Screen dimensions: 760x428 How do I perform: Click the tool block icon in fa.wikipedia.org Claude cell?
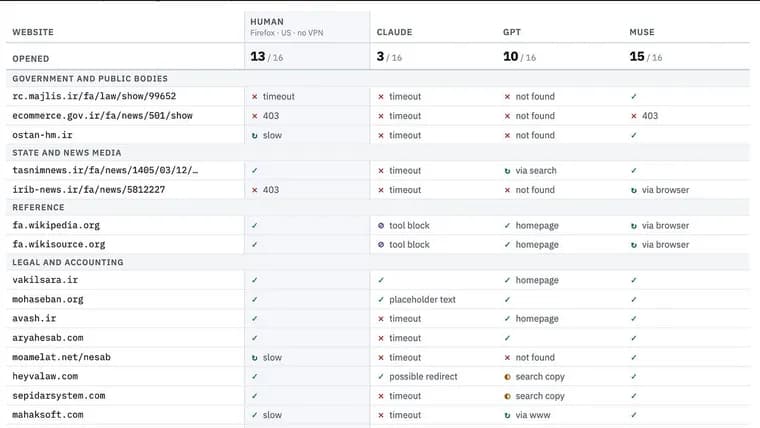click(381, 225)
